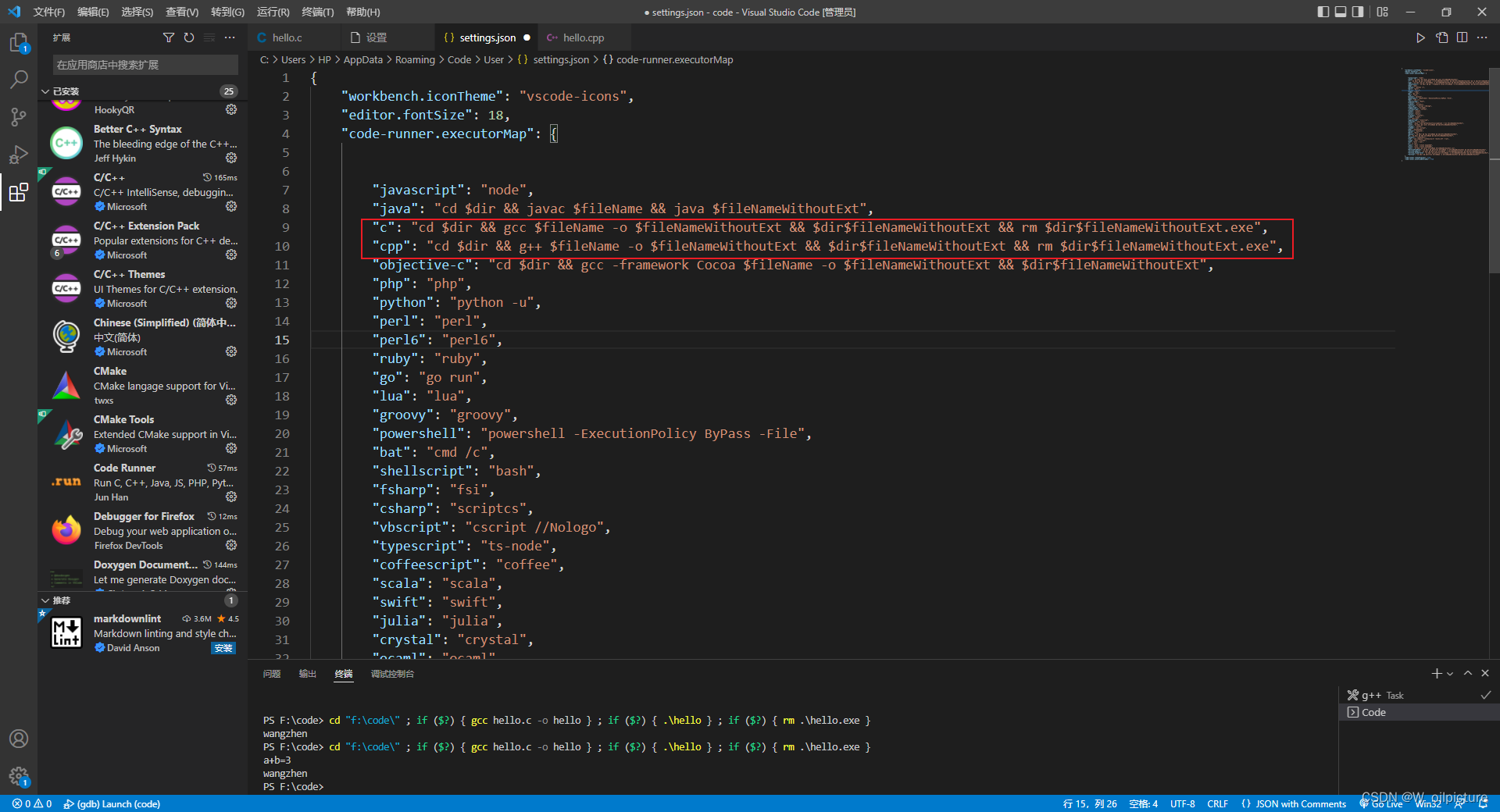This screenshot has width=1500, height=812.
Task: Open the Source Control view
Action: 19,117
